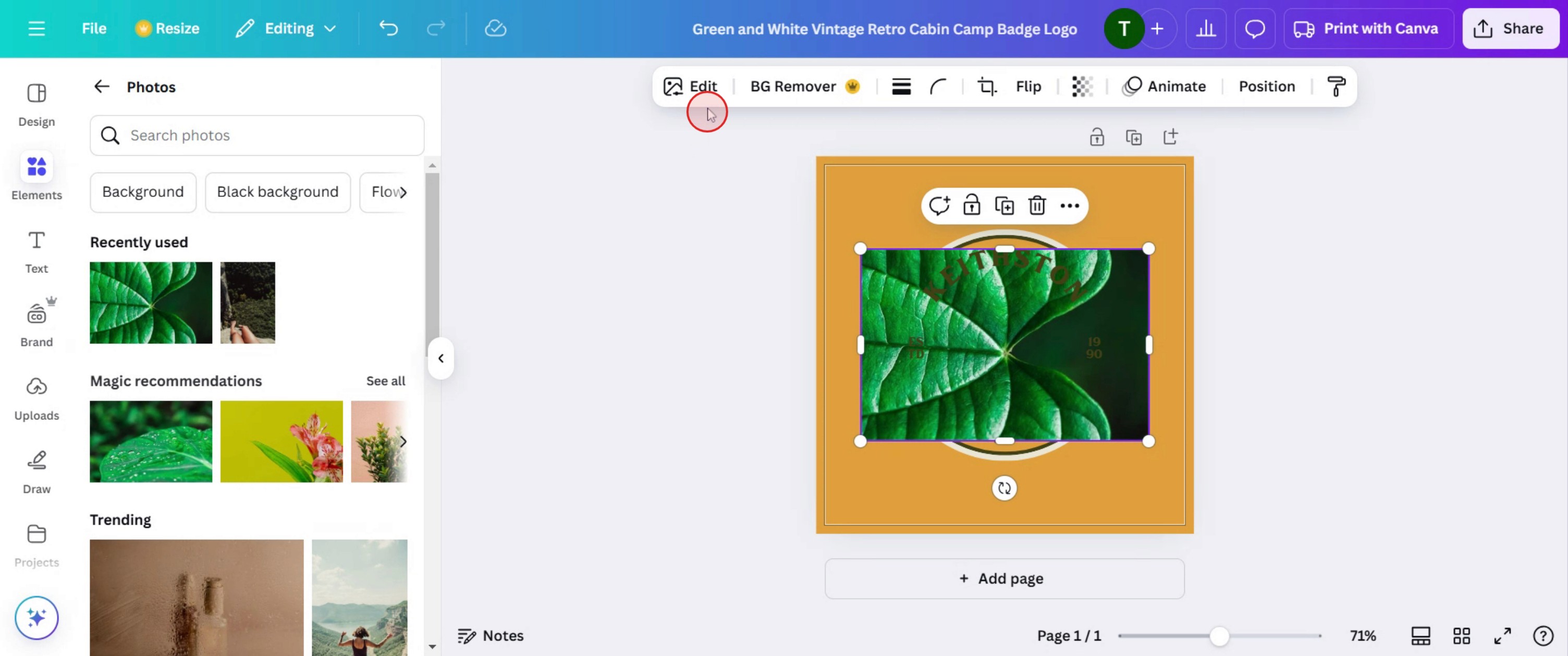Collapse the side panel with arrow handle
The height and width of the screenshot is (656, 1568).
point(440,358)
